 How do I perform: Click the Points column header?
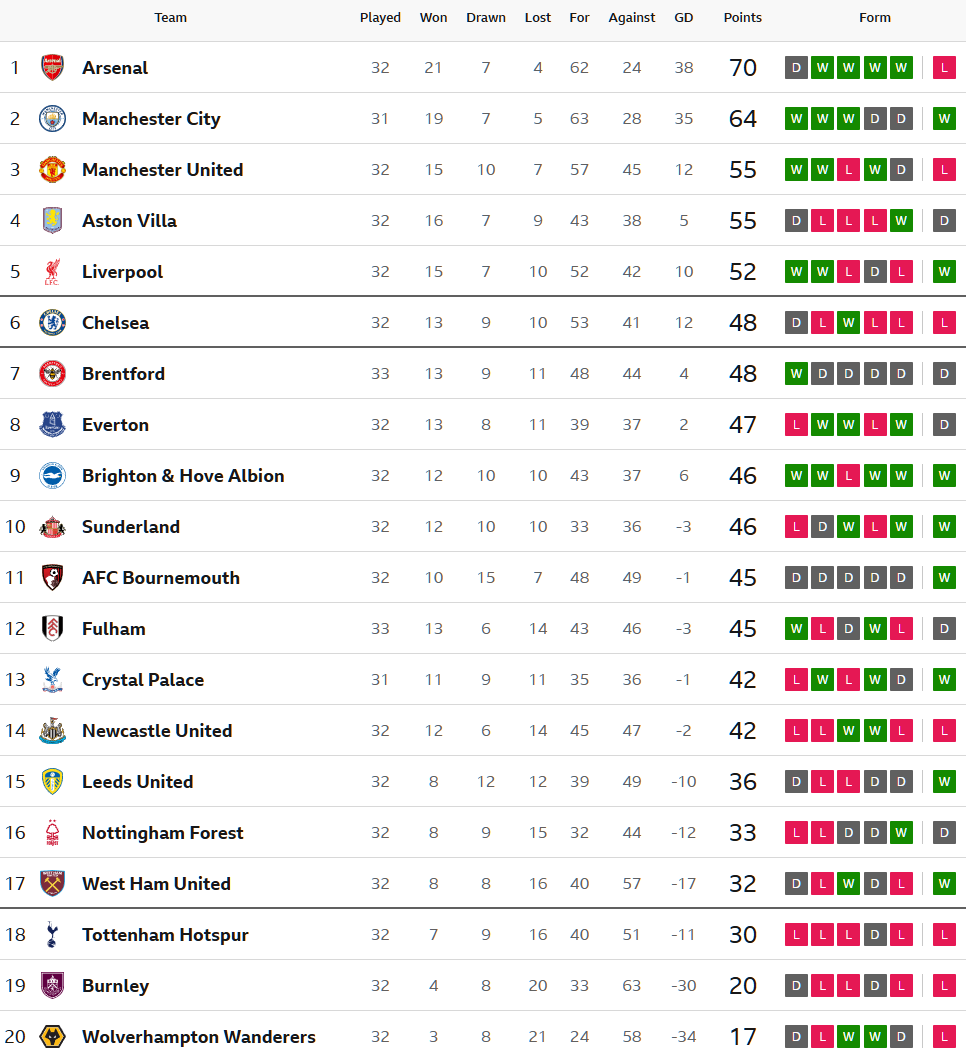742,18
